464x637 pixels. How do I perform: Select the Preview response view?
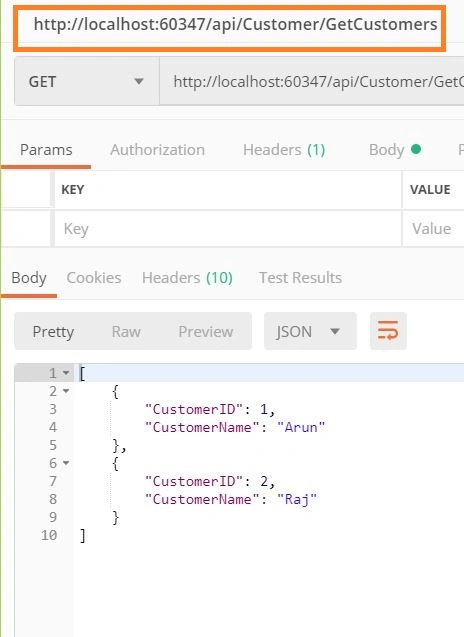[x=206, y=332]
